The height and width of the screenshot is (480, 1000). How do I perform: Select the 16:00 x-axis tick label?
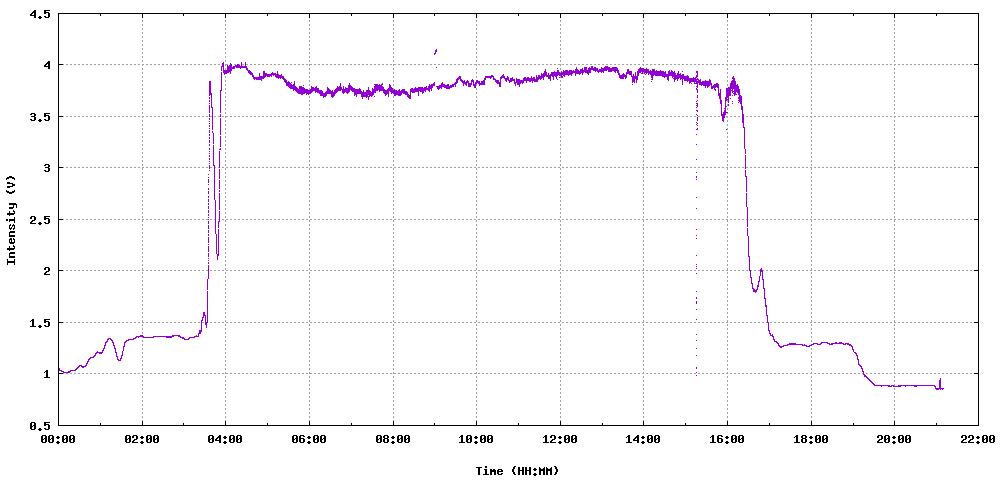coord(727,439)
